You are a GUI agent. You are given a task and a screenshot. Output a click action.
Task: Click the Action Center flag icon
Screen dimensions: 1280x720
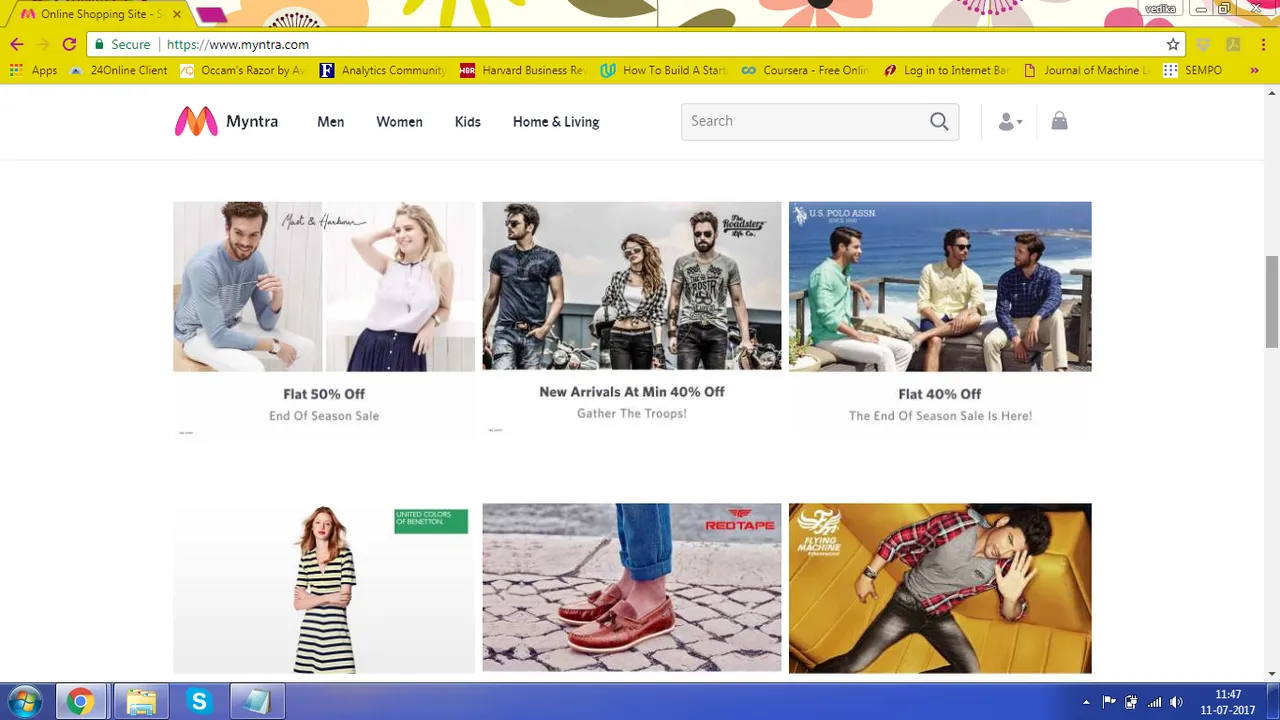pos(1109,702)
